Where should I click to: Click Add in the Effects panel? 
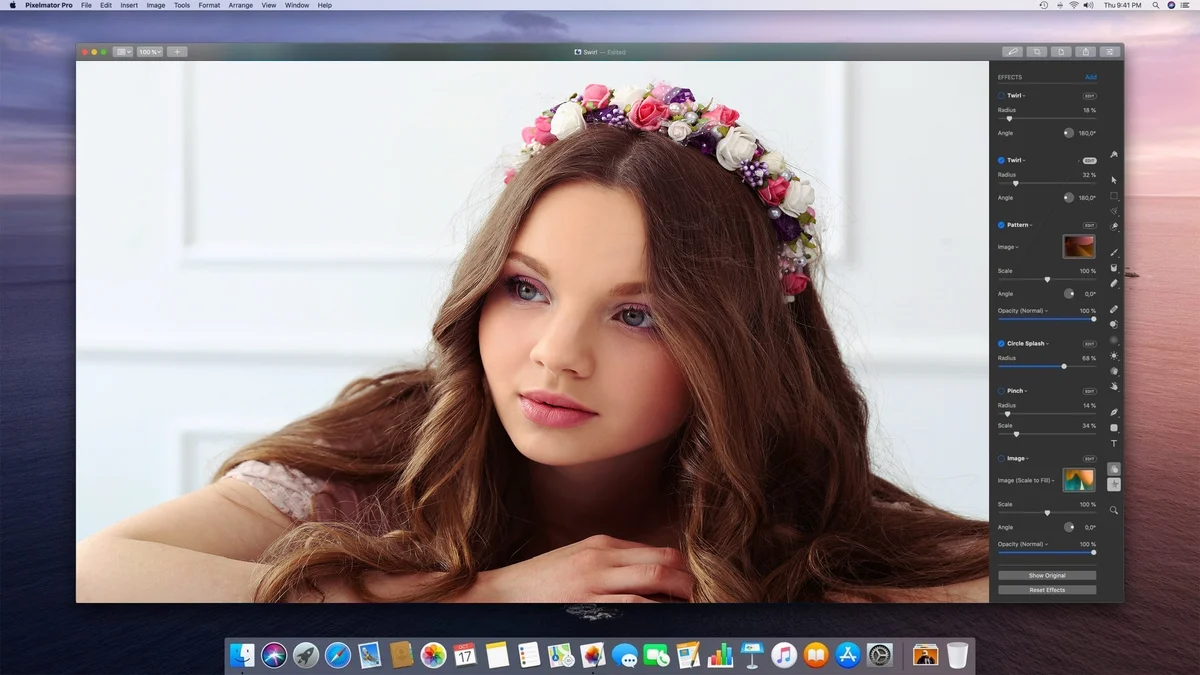1091,77
